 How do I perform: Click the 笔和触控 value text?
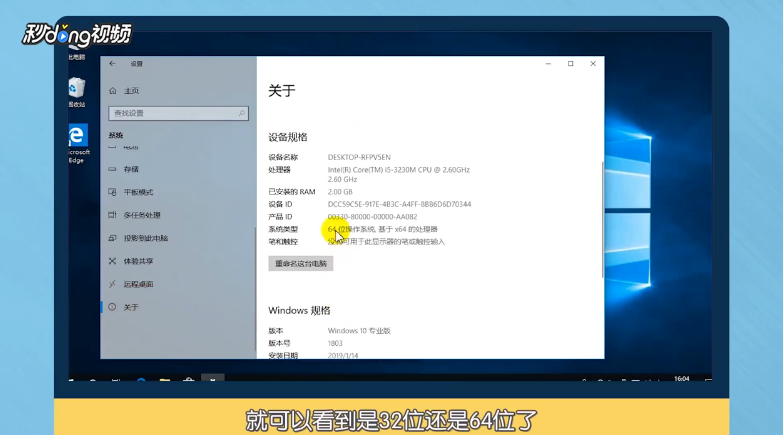pos(386,242)
